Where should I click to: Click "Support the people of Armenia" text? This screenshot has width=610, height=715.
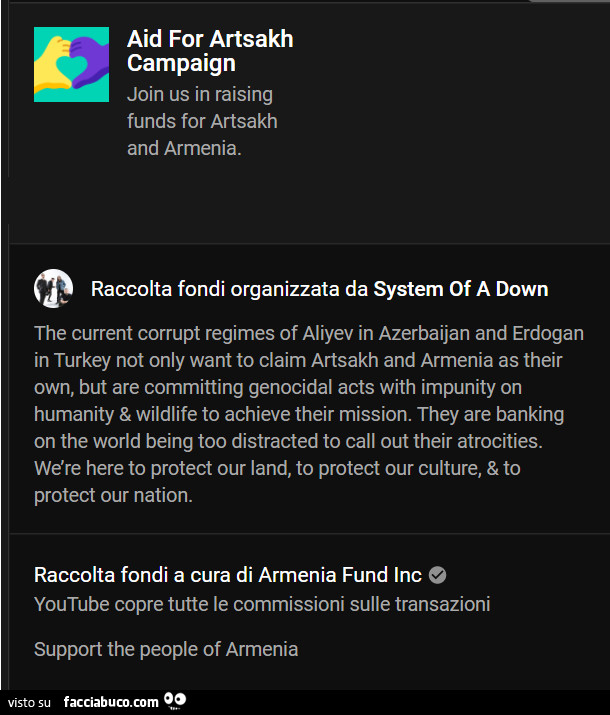click(166, 649)
